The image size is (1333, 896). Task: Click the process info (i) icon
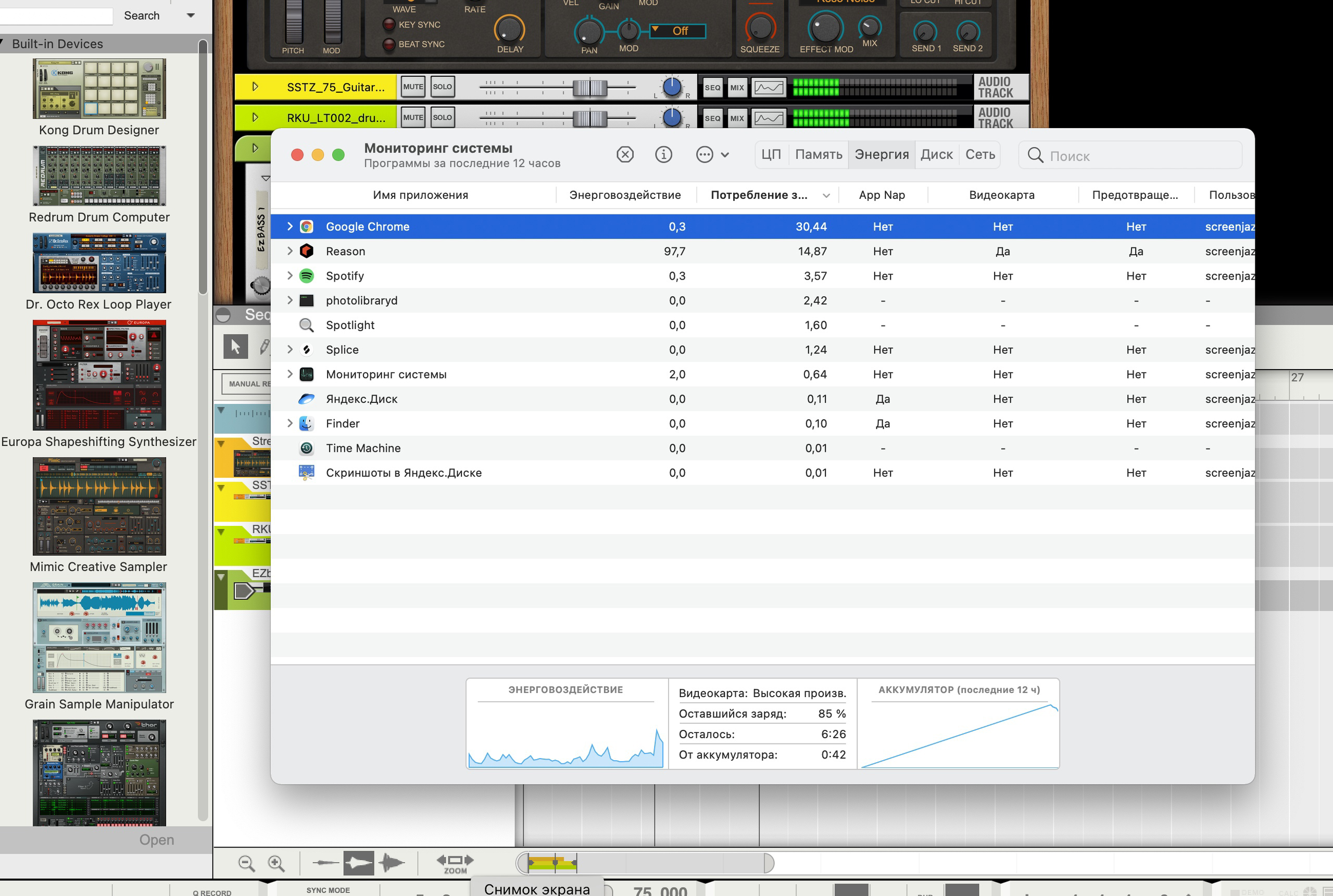[x=663, y=154]
